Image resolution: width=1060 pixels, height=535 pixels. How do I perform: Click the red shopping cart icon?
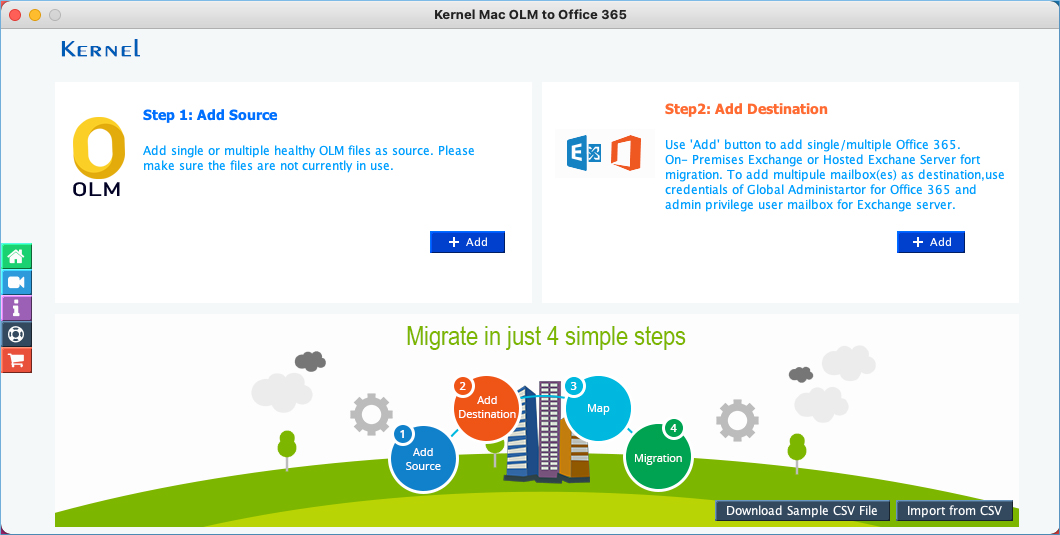pyautogui.click(x=16, y=360)
